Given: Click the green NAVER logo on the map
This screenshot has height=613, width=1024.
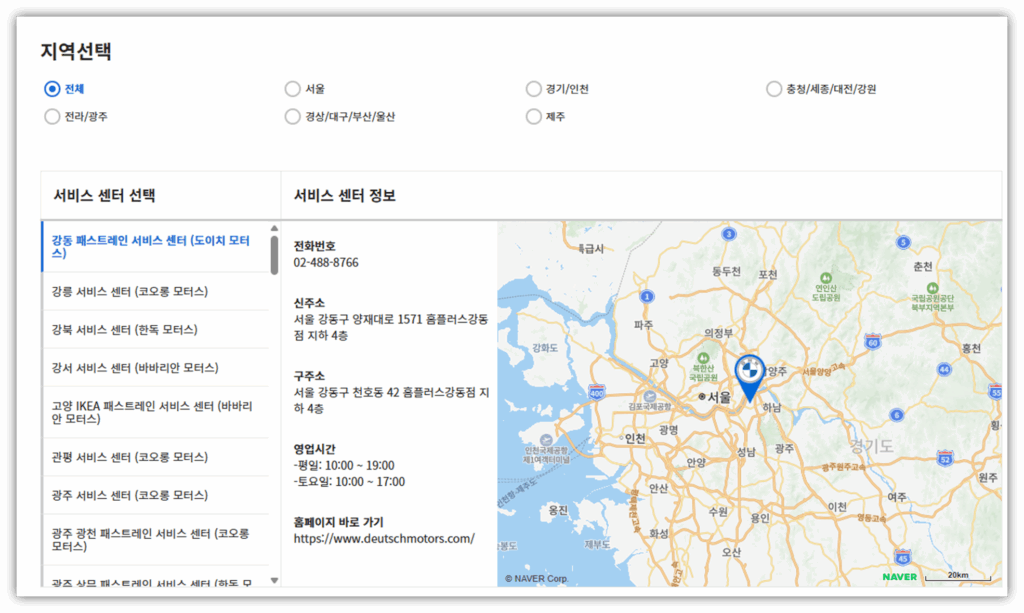Looking at the screenshot, I should [898, 577].
